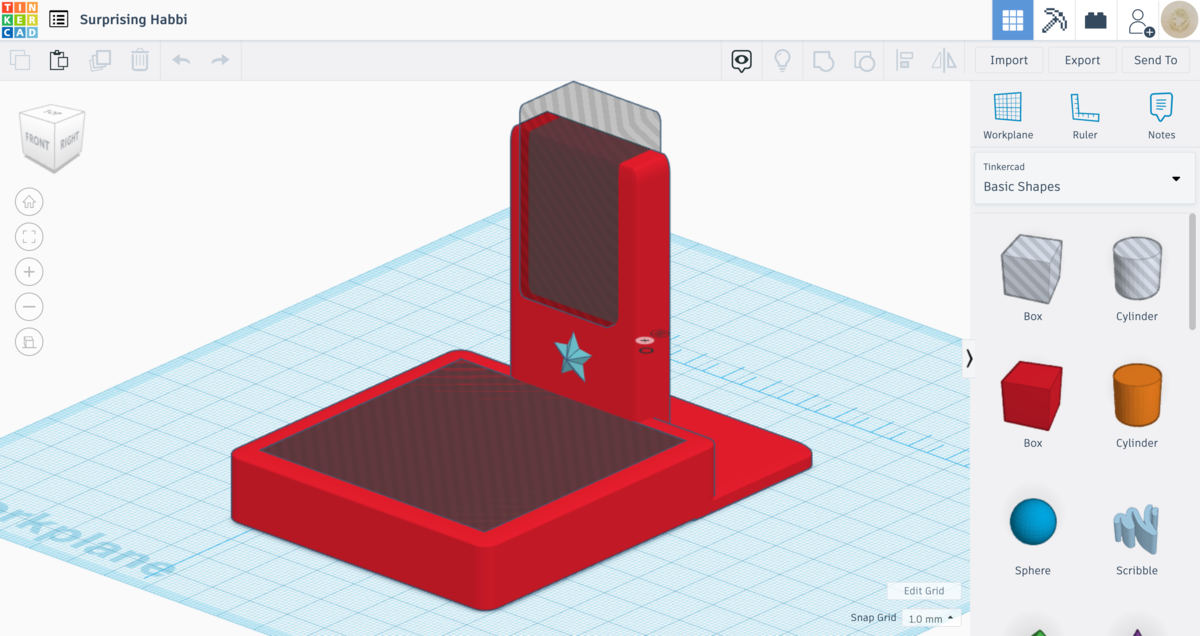
Task: Select the Notes tool
Action: click(1161, 115)
